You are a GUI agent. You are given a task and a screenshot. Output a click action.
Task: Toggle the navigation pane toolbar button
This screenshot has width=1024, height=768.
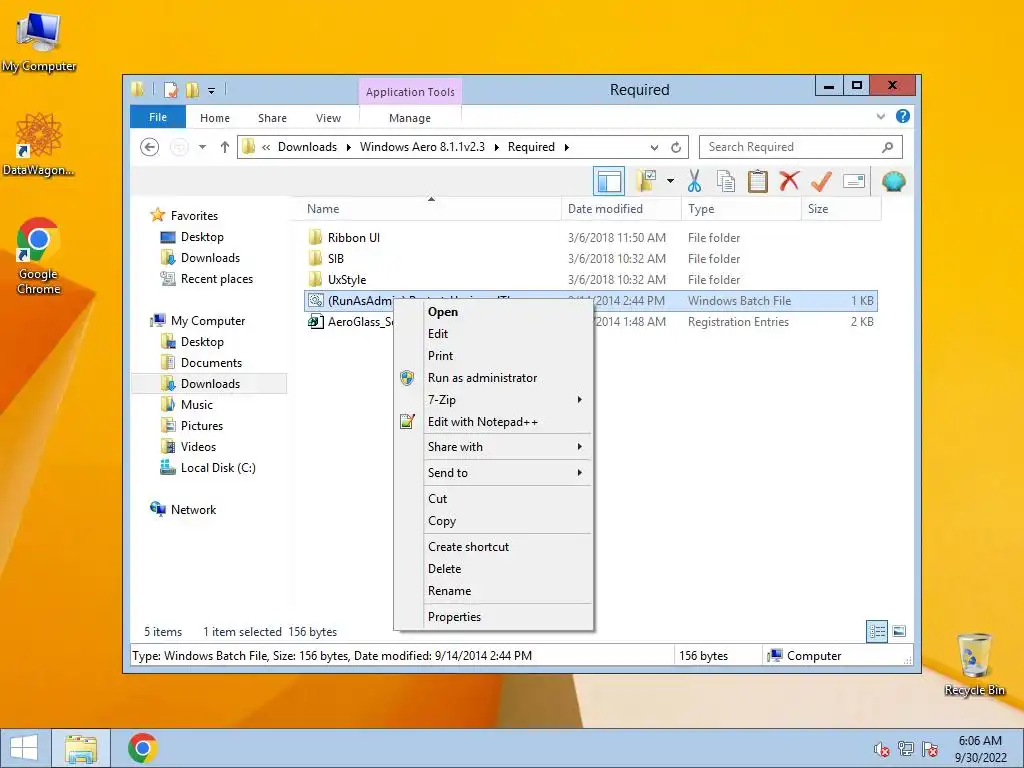(609, 181)
